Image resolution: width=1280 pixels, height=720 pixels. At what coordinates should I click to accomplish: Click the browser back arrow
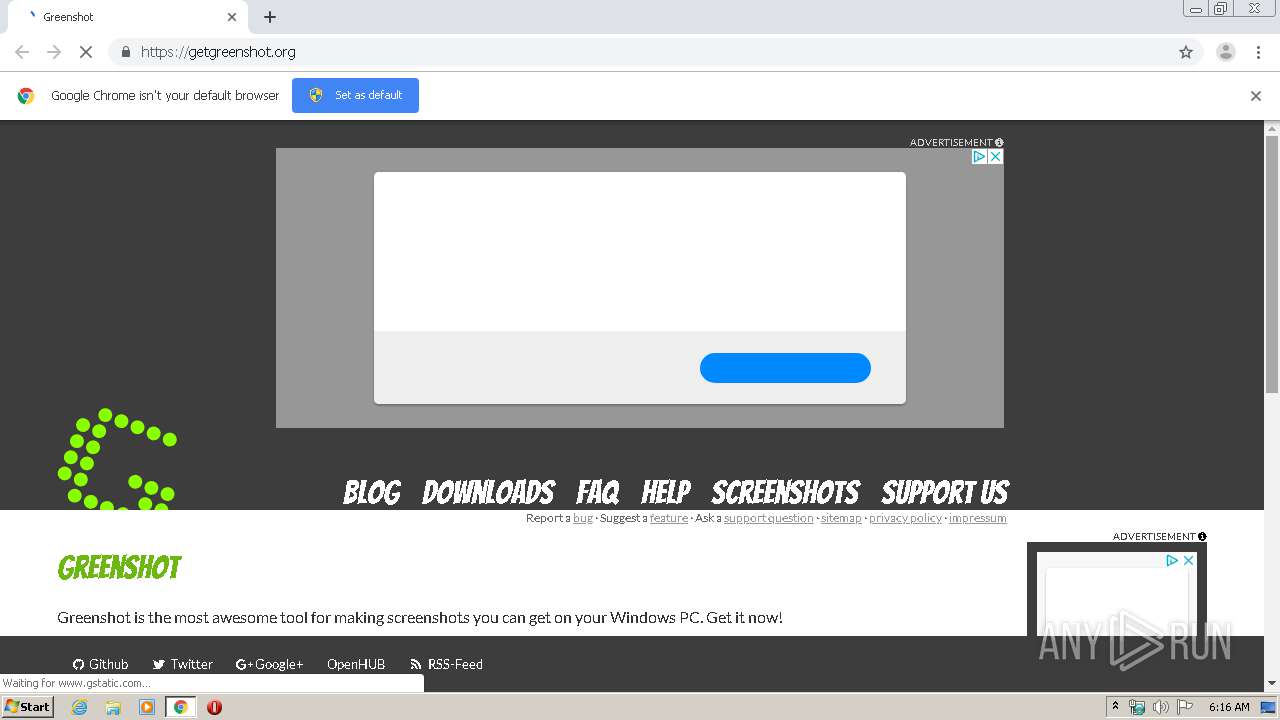pyautogui.click(x=22, y=52)
